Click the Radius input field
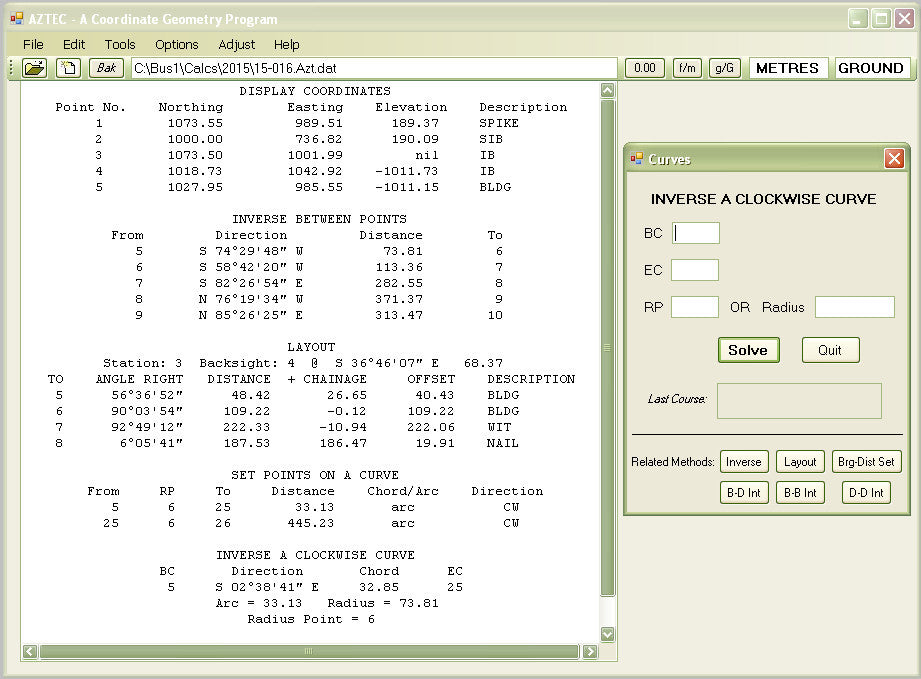This screenshot has height=679, width=921. pyautogui.click(x=854, y=307)
